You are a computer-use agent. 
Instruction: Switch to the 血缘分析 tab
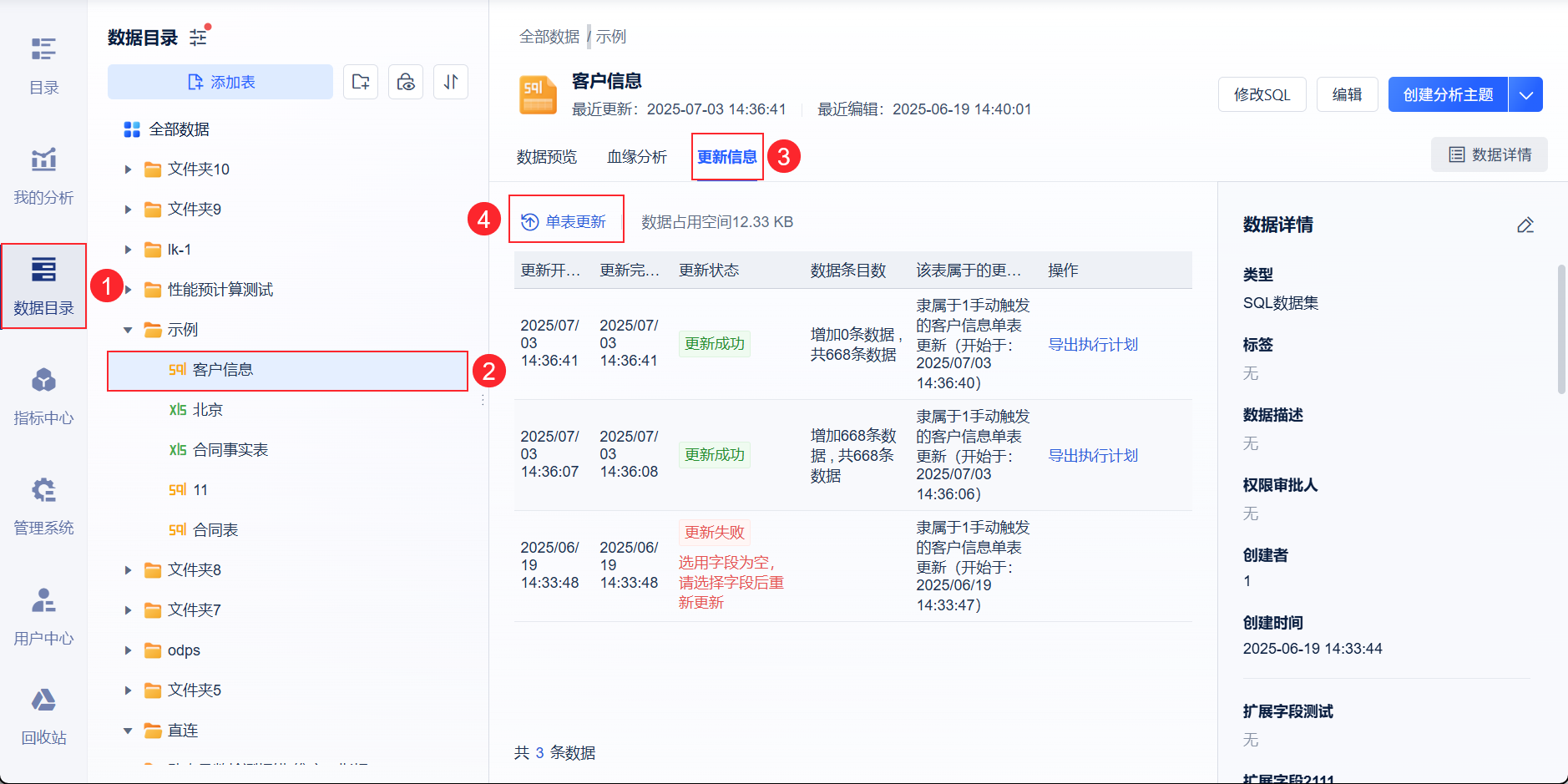point(636,156)
